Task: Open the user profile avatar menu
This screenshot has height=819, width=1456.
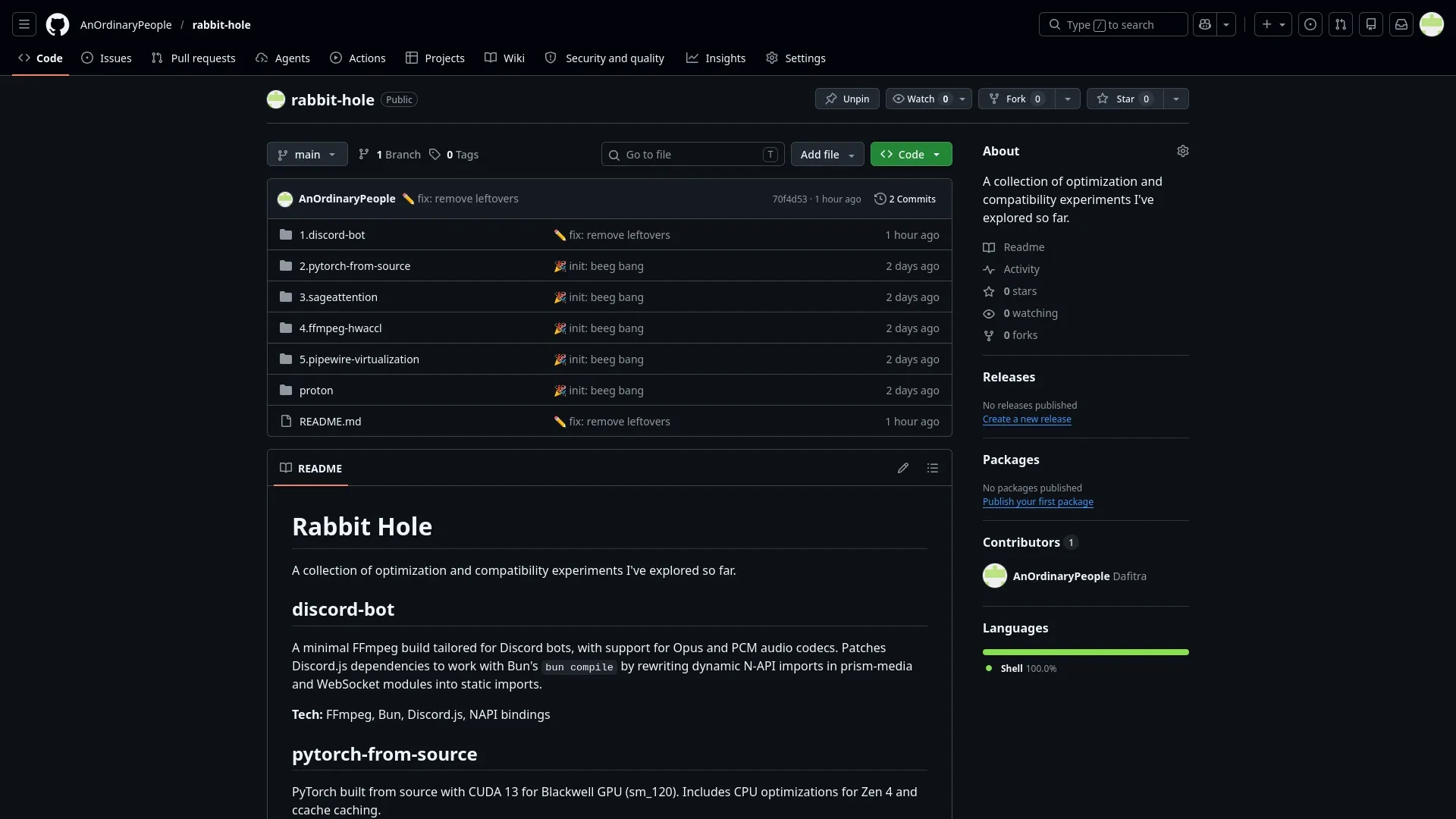Action: pos(1432,24)
